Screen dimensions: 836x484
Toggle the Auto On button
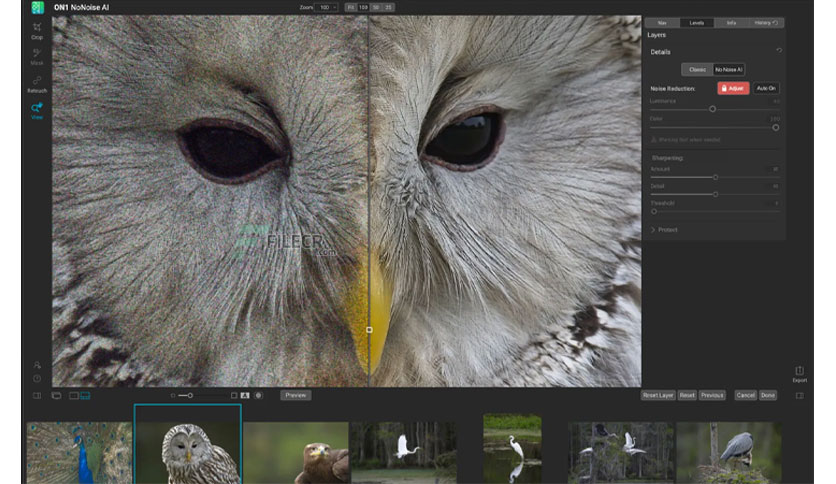click(x=766, y=88)
